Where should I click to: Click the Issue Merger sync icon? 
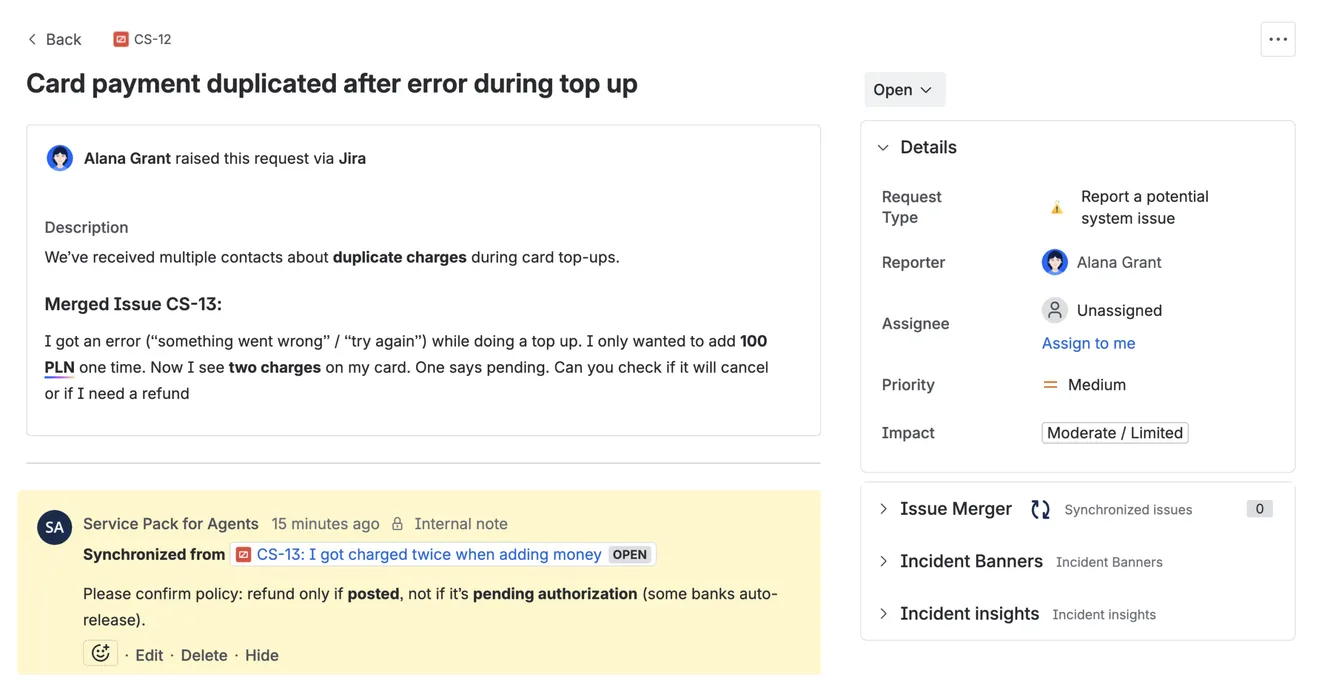pyautogui.click(x=1040, y=509)
